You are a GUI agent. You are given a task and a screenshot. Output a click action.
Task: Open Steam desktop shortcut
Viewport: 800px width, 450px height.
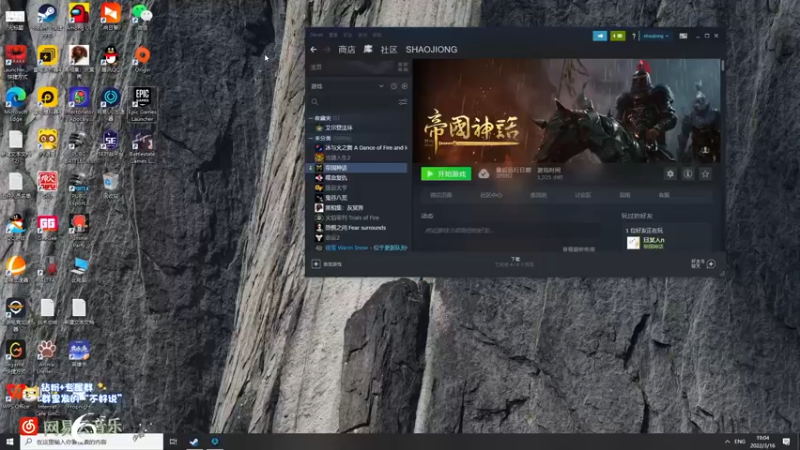(47, 17)
